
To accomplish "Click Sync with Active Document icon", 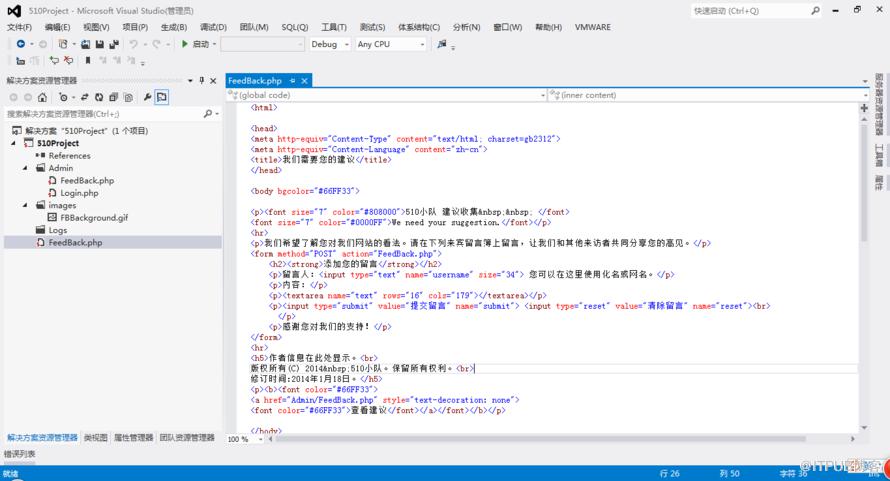I will click(85, 97).
